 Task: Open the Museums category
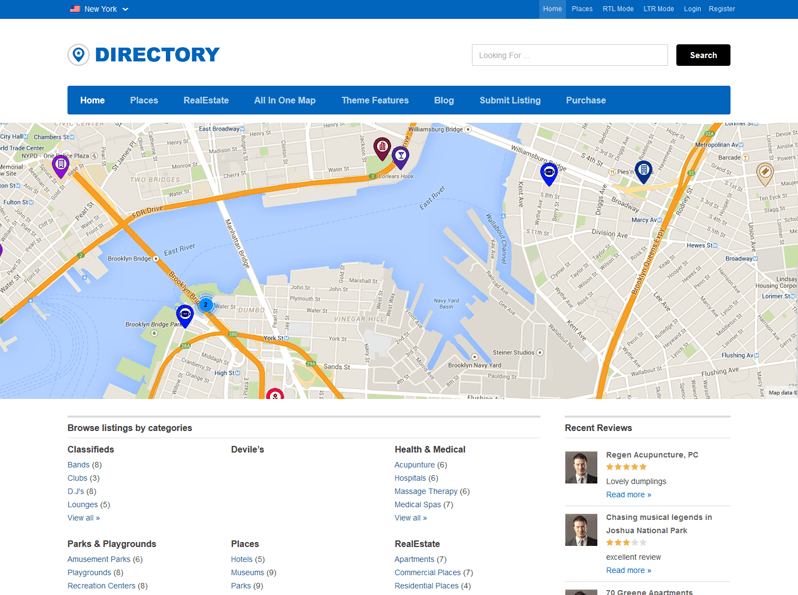point(247,572)
